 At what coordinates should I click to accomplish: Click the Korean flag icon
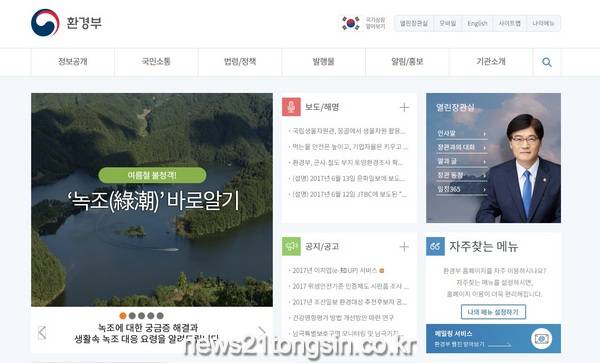pos(351,23)
